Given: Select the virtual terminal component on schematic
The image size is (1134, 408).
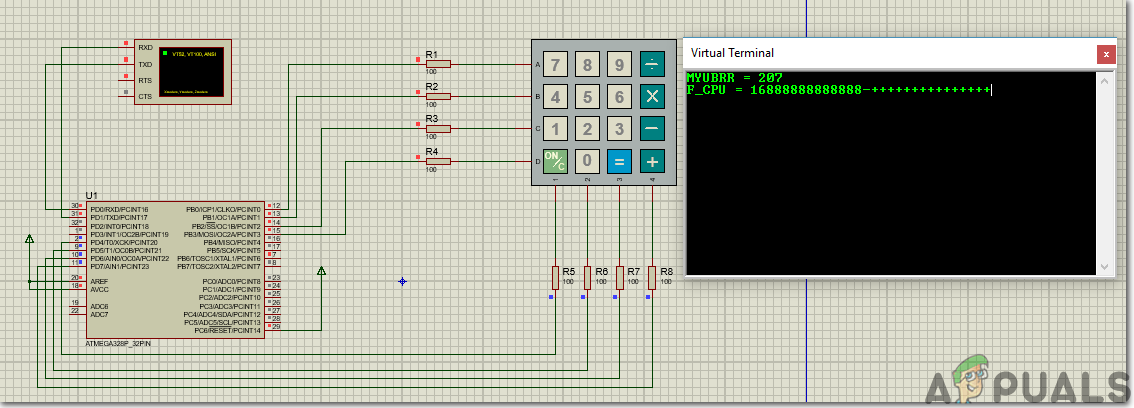Looking at the screenshot, I should [181, 72].
